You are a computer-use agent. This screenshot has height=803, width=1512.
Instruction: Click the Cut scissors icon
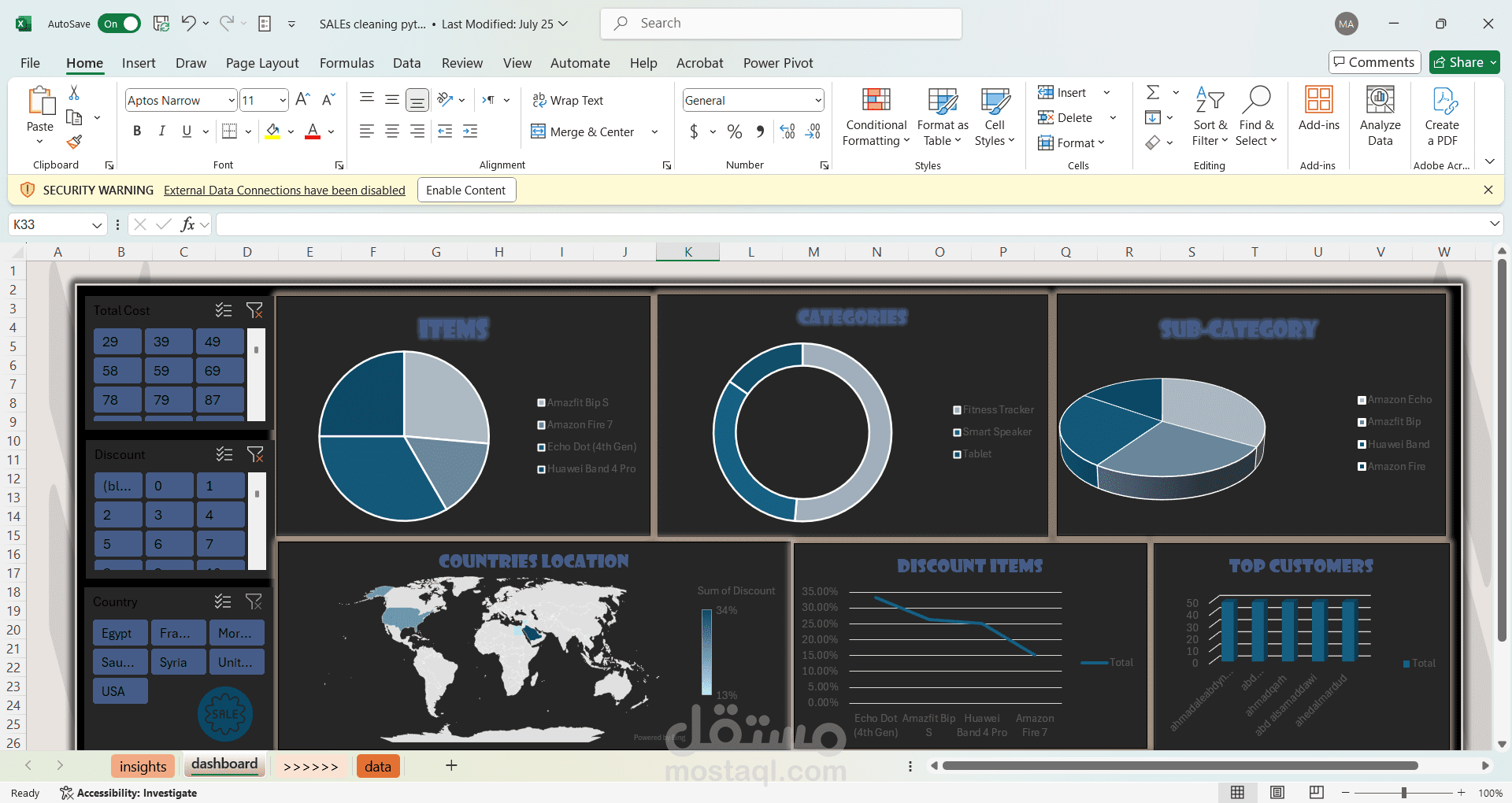tap(74, 93)
